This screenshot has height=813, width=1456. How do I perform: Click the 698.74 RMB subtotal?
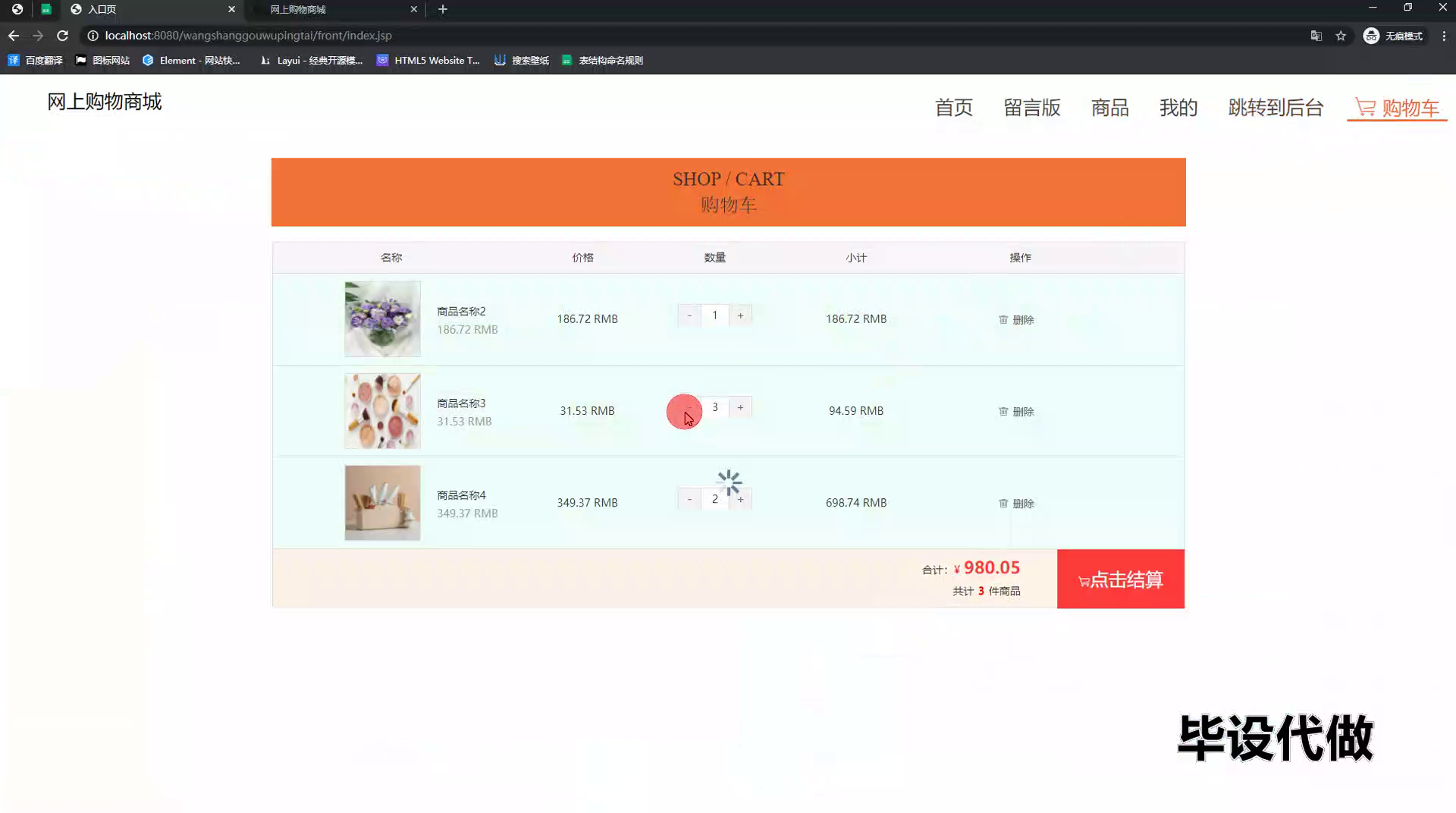pos(856,503)
